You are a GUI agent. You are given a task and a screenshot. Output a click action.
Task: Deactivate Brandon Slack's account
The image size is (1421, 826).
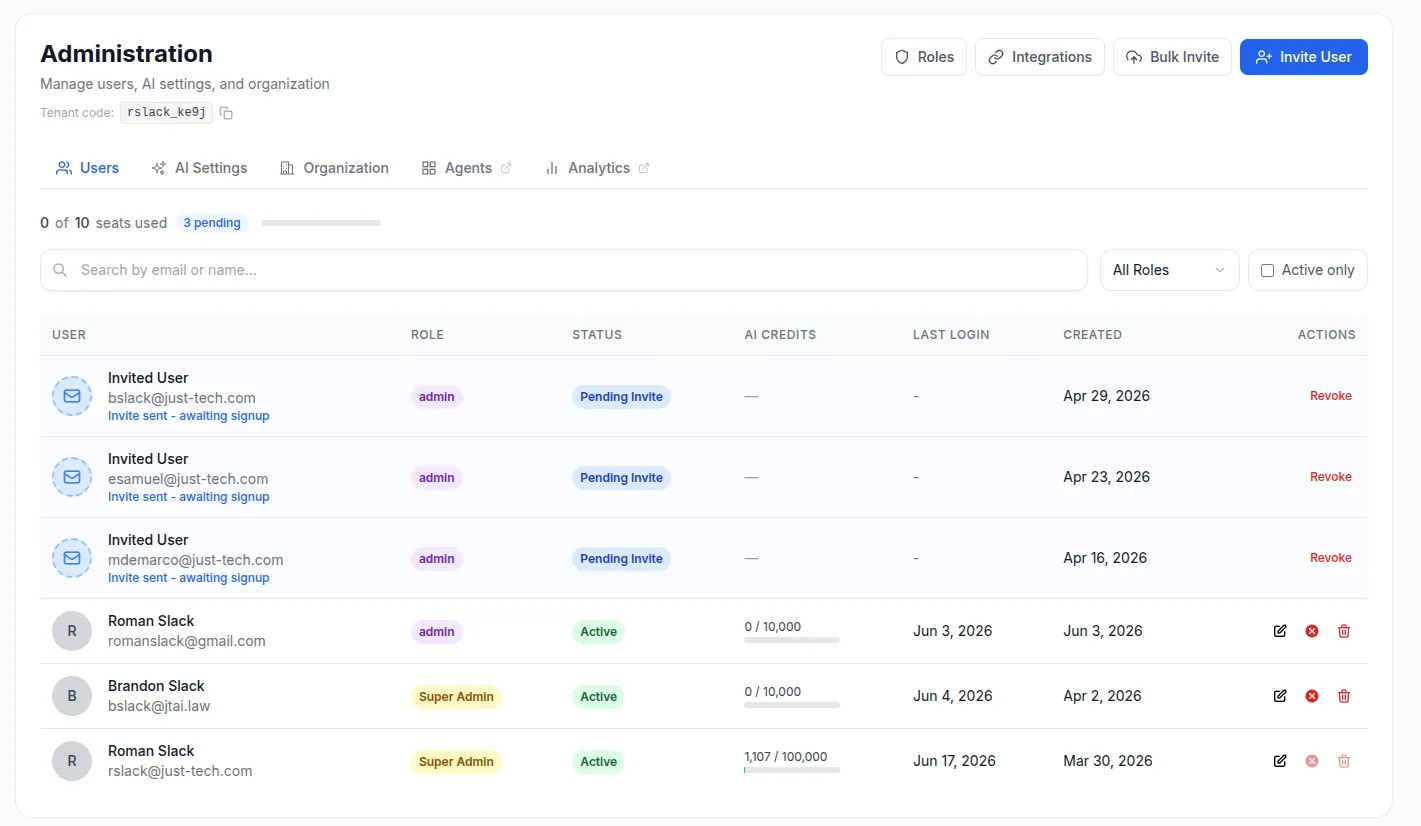(x=1312, y=696)
